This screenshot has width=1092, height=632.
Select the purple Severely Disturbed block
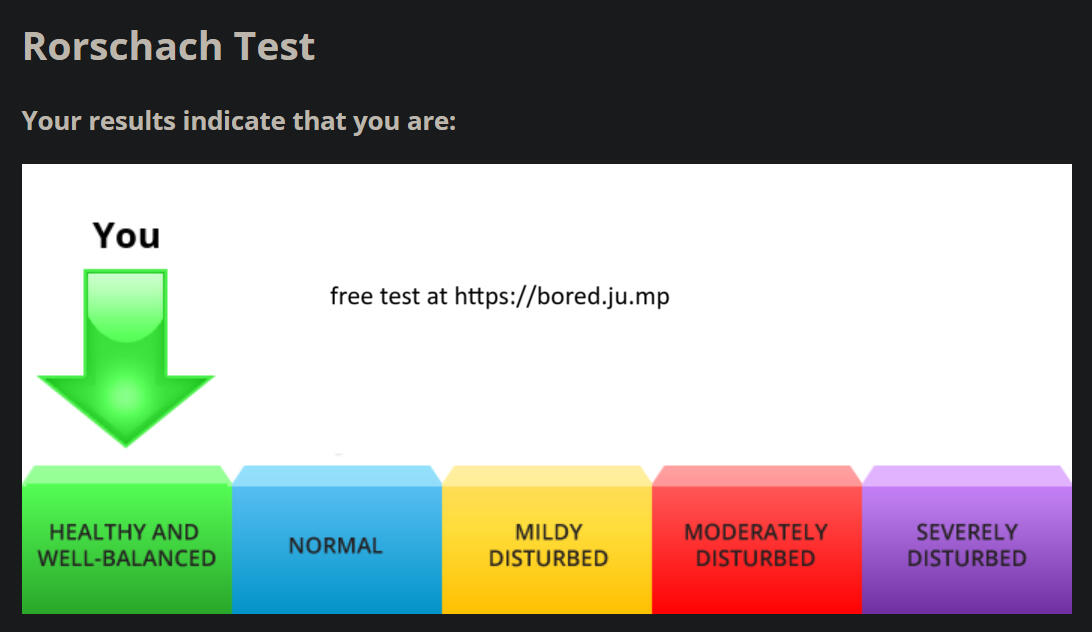click(966, 546)
